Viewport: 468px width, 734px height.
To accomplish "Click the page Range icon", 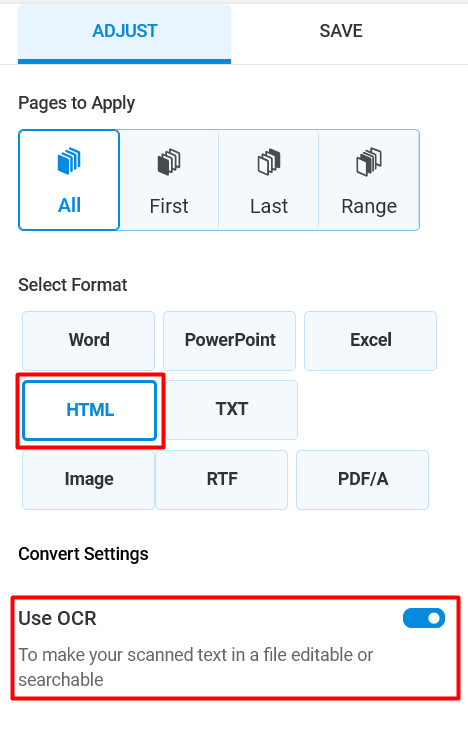I will [x=369, y=162].
